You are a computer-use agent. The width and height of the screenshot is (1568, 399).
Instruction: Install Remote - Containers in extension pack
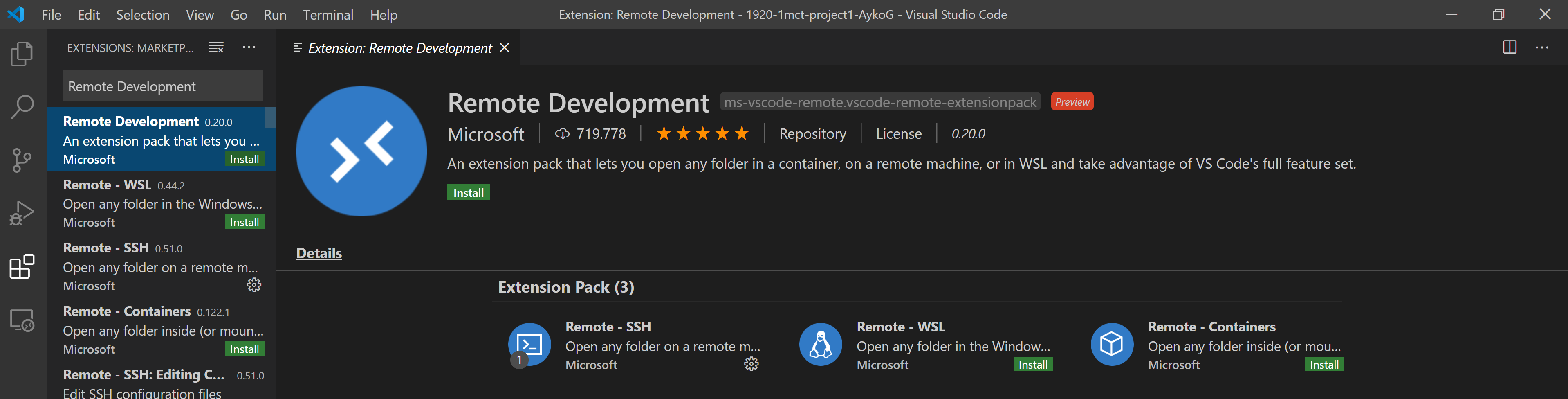pyautogui.click(x=1324, y=364)
